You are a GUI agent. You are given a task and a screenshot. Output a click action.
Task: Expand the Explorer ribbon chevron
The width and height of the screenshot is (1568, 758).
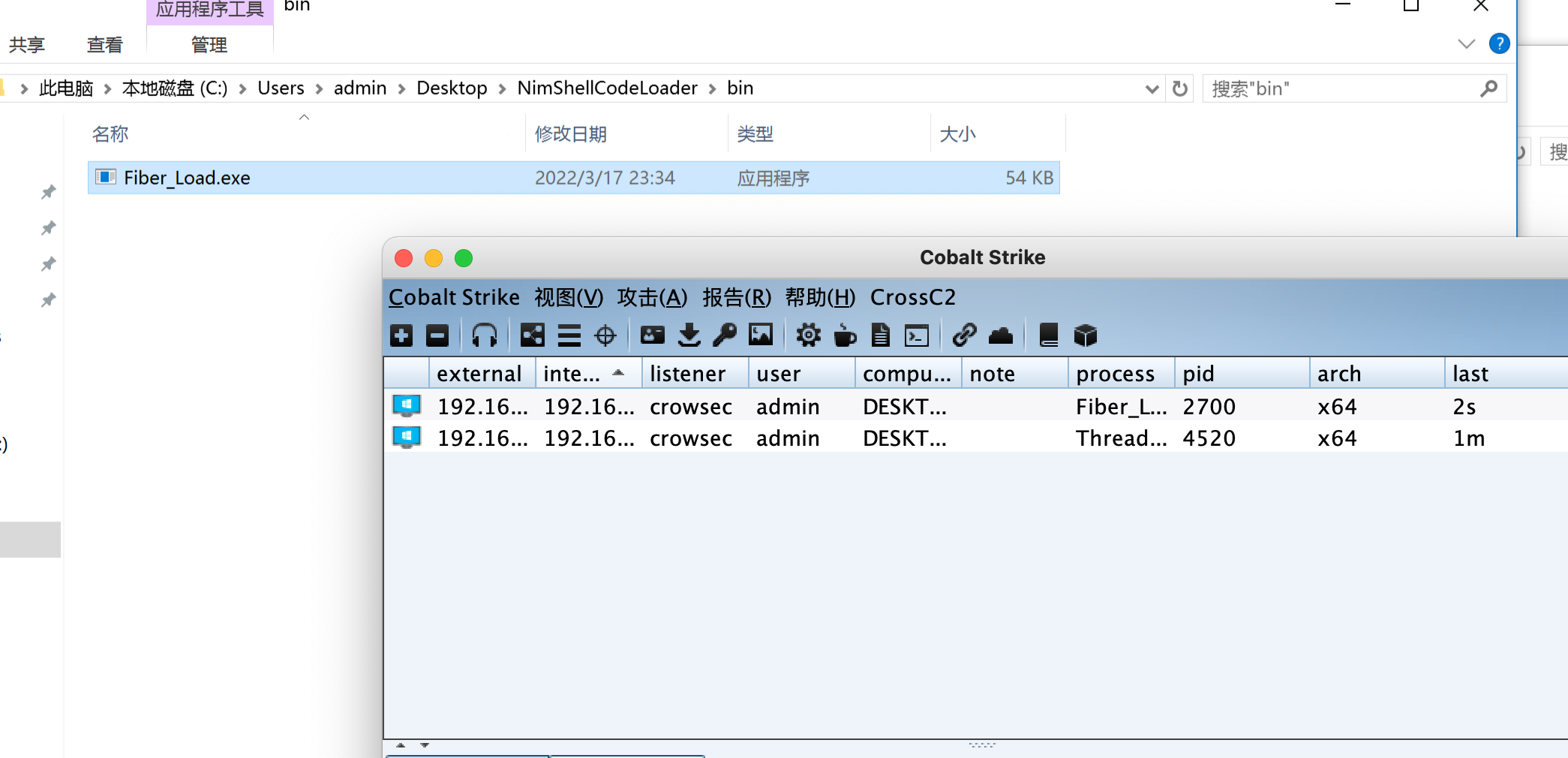pos(1466,44)
